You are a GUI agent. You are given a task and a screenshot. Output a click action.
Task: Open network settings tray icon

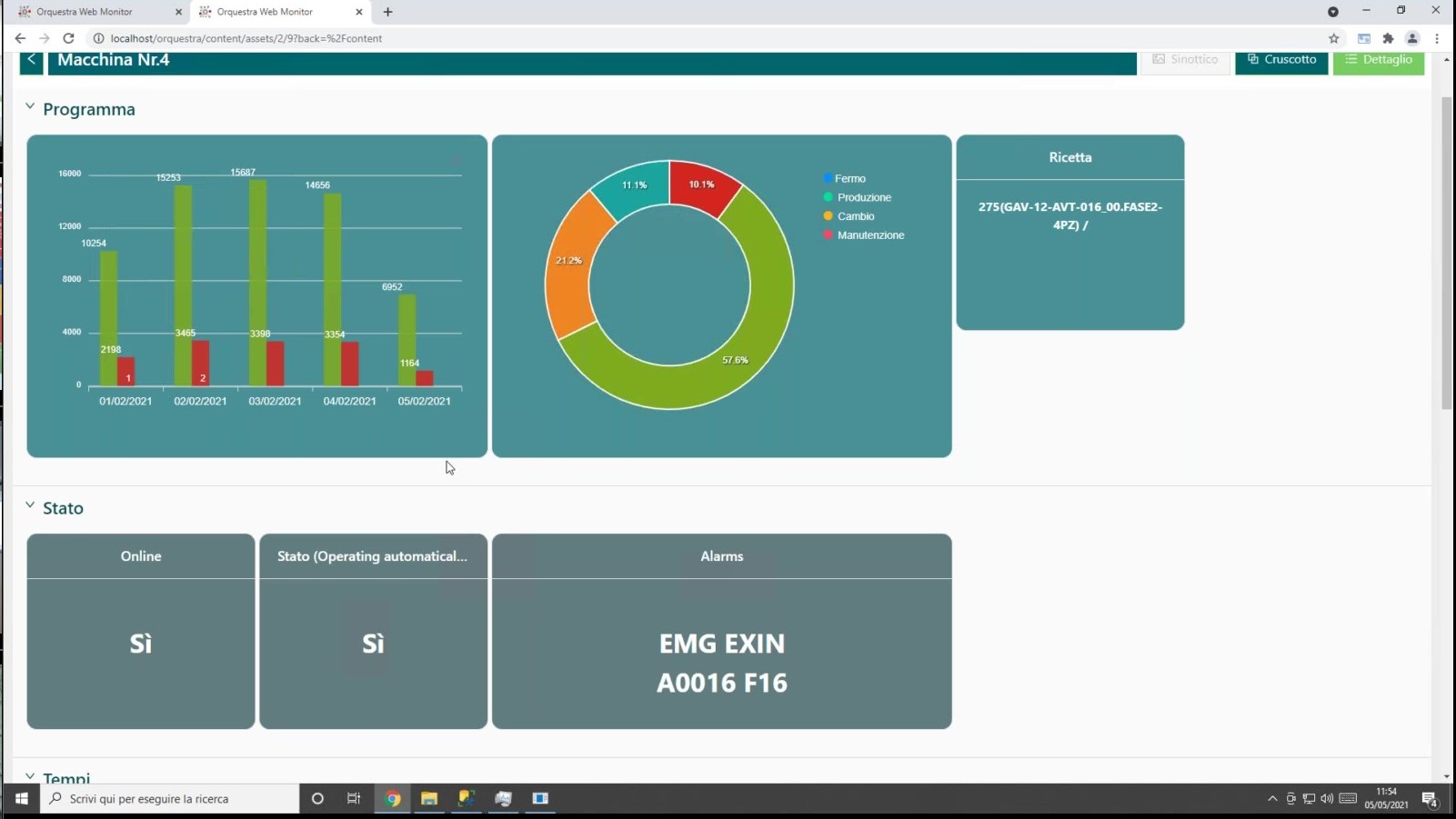1309,798
